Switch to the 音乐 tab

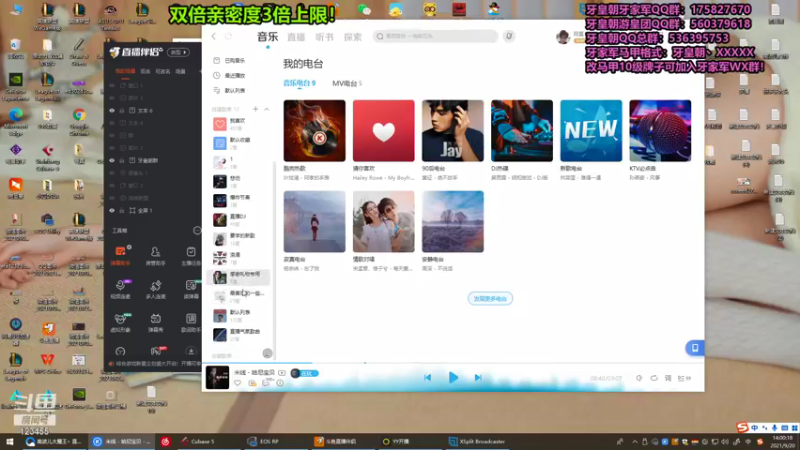tap(267, 37)
